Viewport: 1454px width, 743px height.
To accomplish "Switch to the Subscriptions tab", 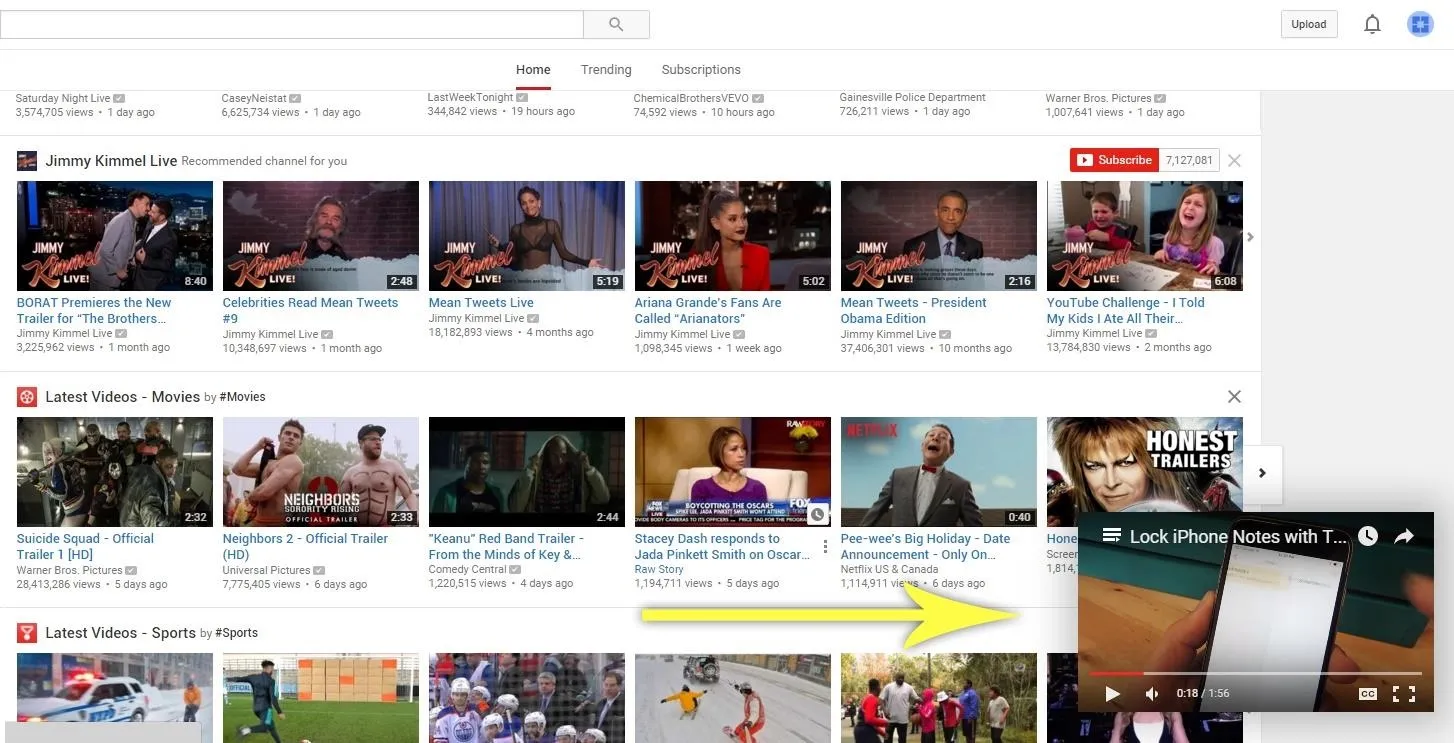I will coord(701,70).
